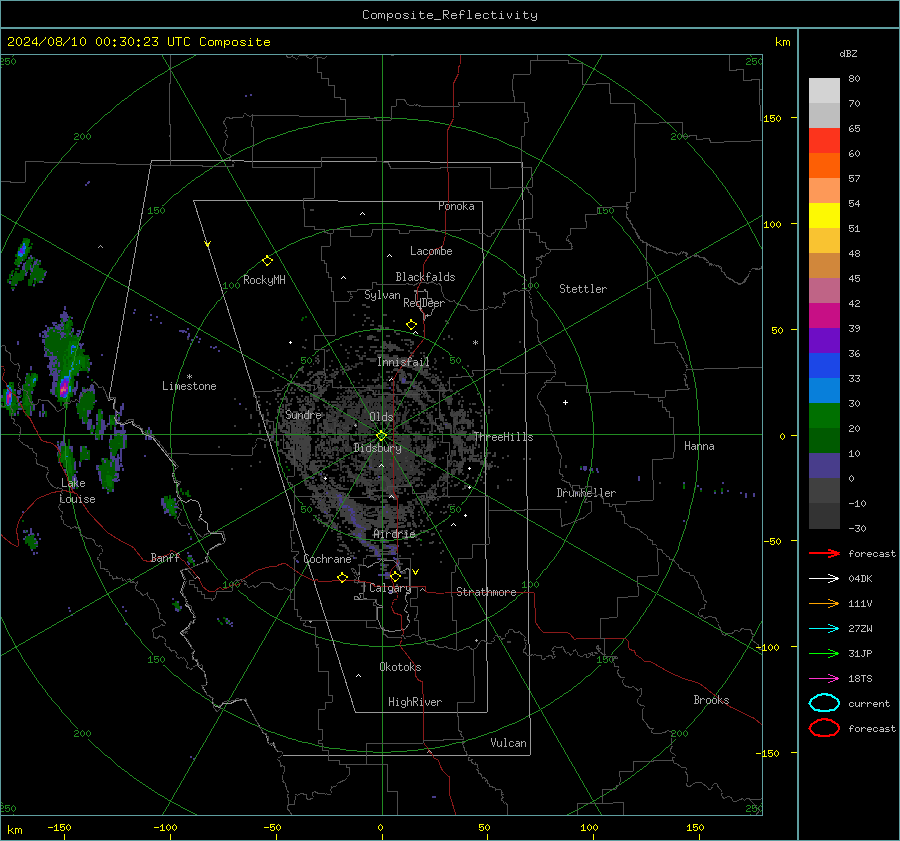Image resolution: width=900 pixels, height=841 pixels.
Task: Click the yellow diamond marker beside RockyMH
Action: 267,261
